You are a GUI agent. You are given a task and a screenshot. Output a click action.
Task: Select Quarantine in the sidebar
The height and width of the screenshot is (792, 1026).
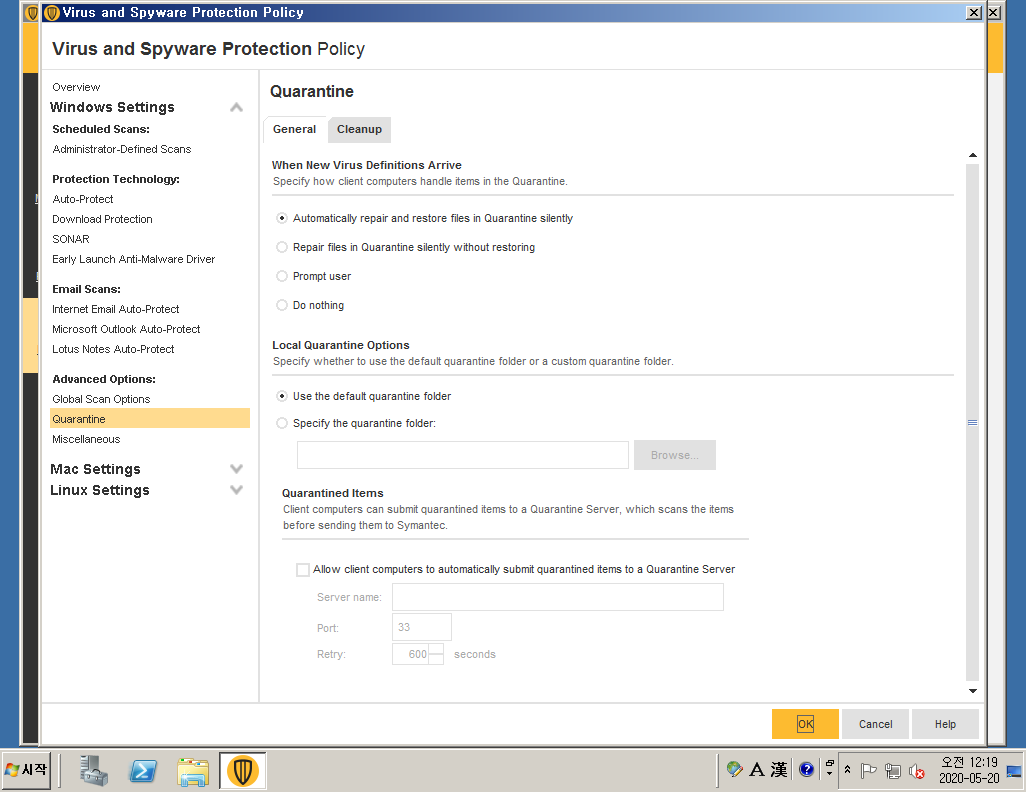click(x=150, y=419)
